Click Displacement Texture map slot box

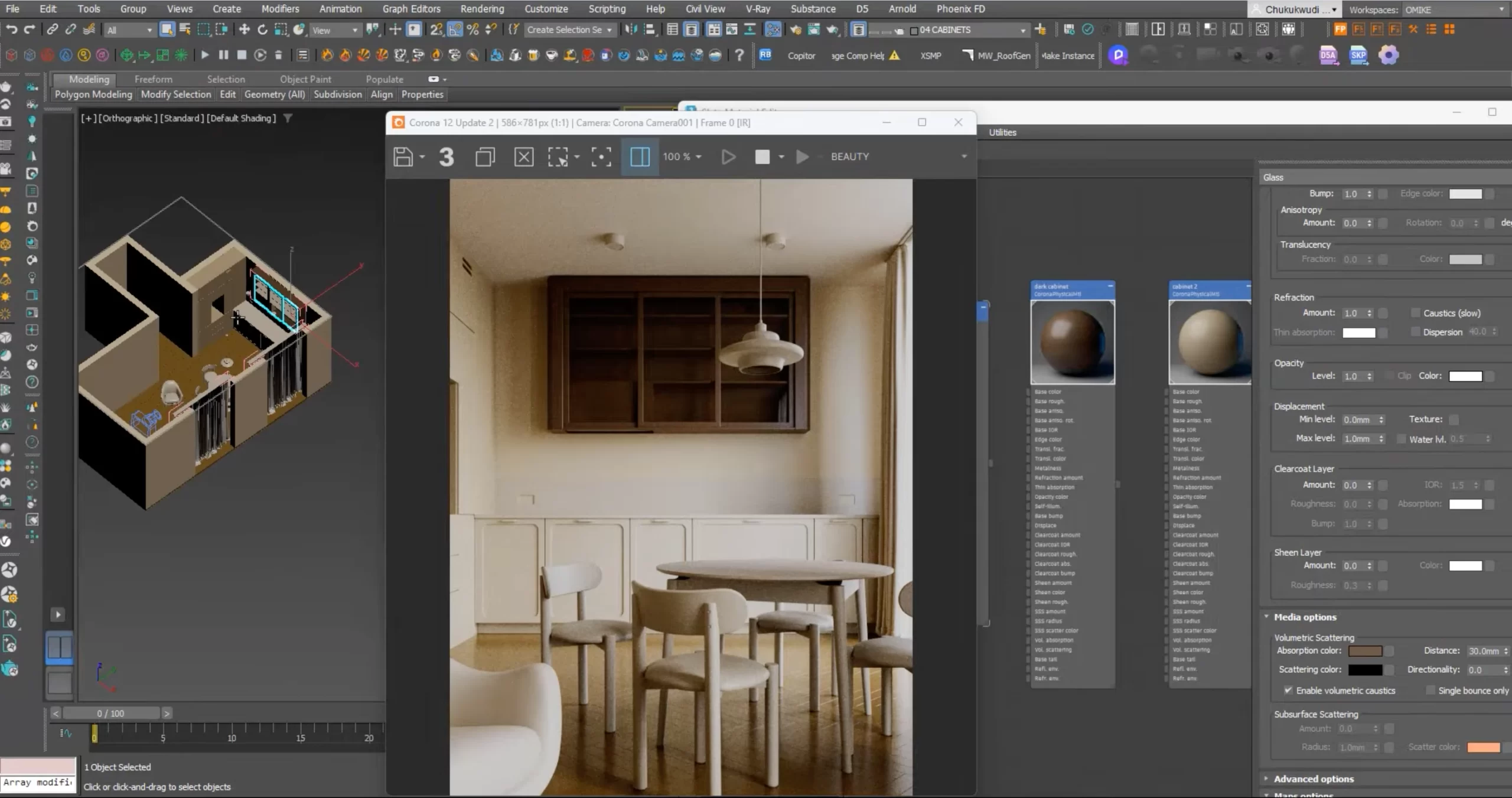(x=1454, y=419)
